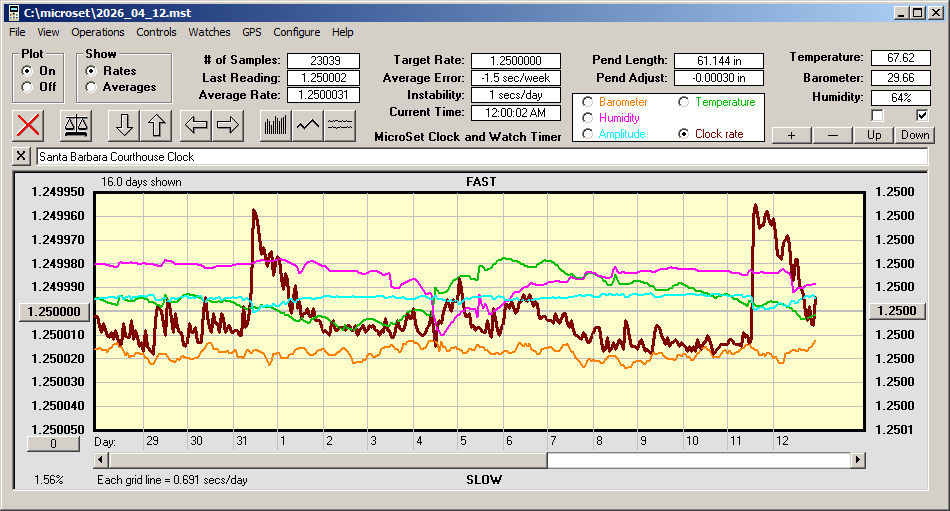Screen dimensions: 950x511
Task: Open the Configure menu
Action: pyautogui.click(x=297, y=32)
